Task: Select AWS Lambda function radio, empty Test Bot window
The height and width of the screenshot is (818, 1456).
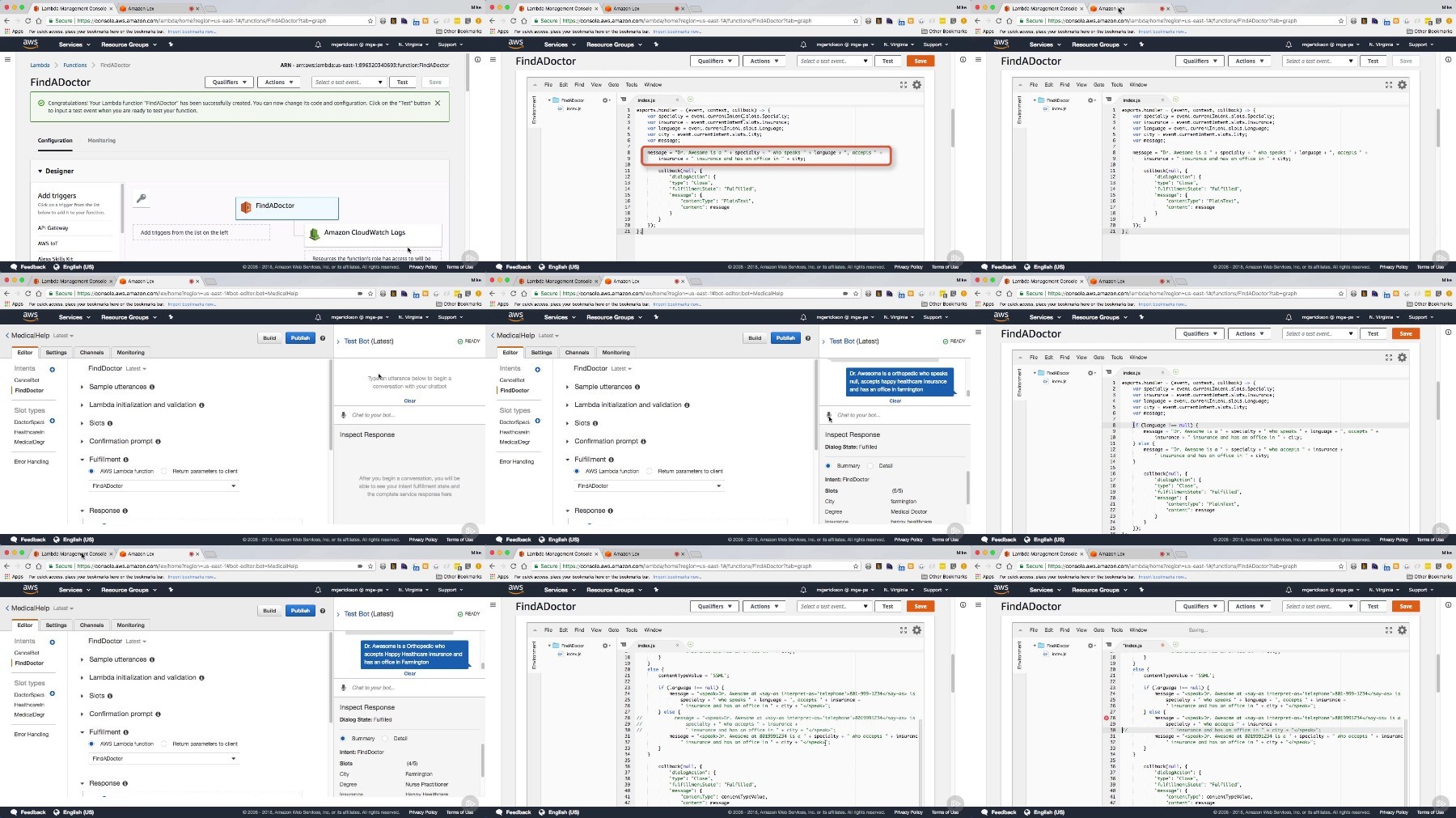Action: [91, 471]
